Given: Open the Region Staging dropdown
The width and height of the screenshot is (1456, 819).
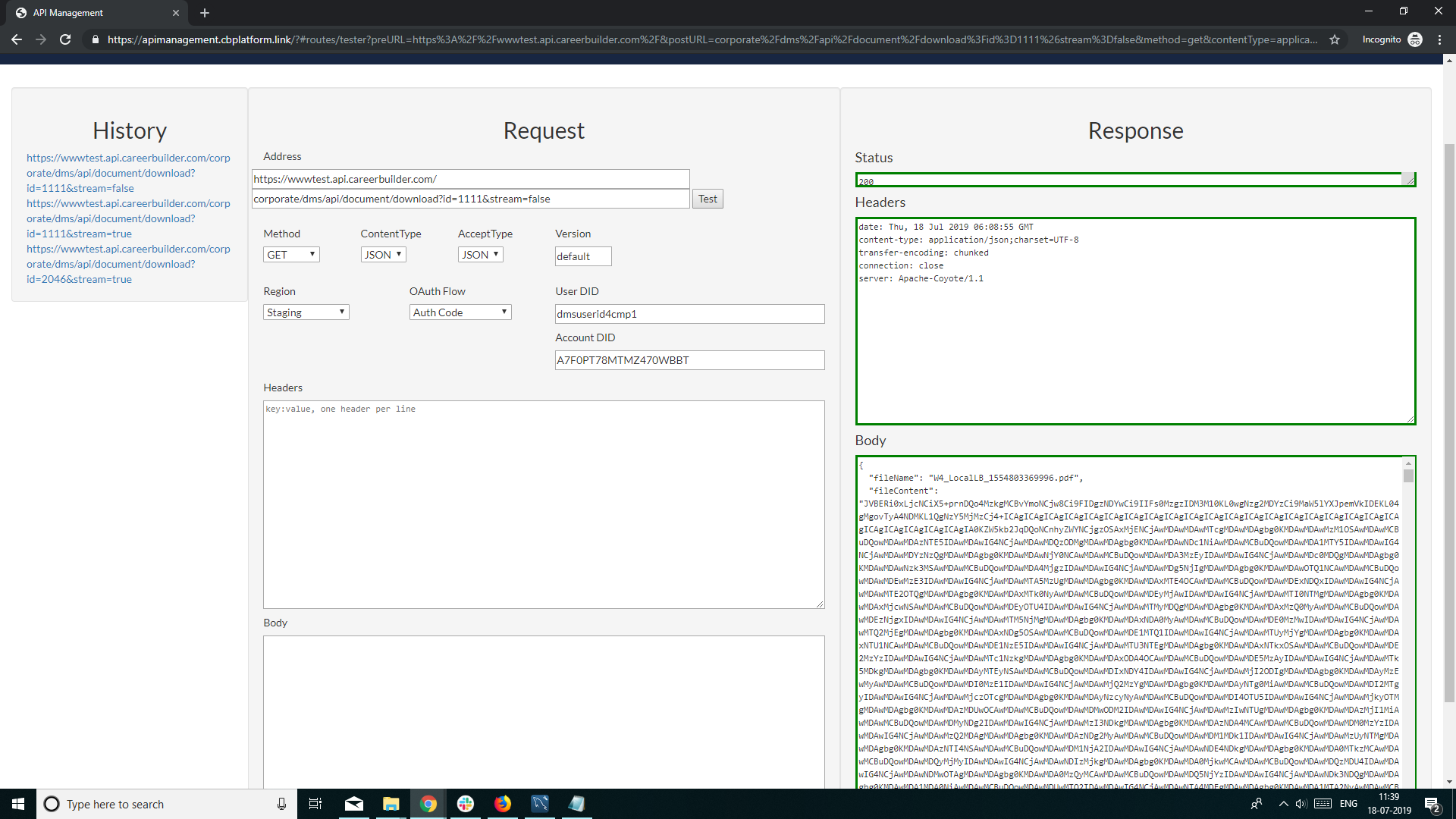Looking at the screenshot, I should point(306,312).
